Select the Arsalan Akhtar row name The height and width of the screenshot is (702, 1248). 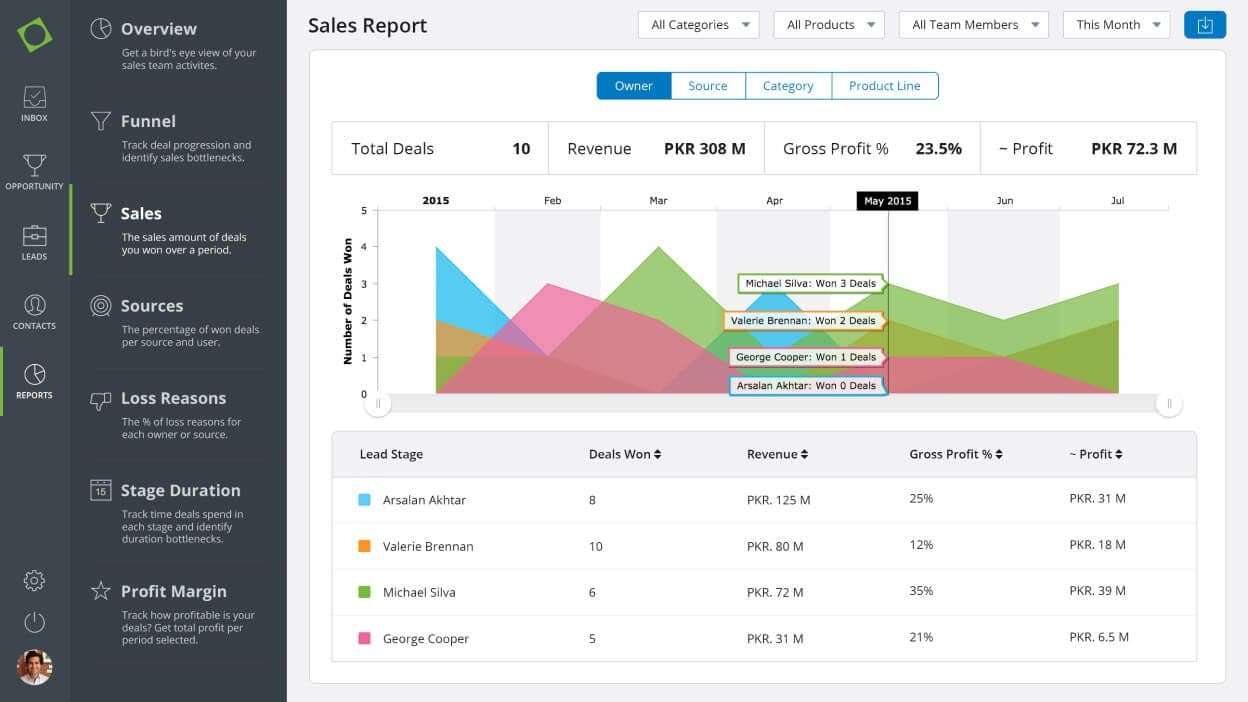tap(424, 500)
